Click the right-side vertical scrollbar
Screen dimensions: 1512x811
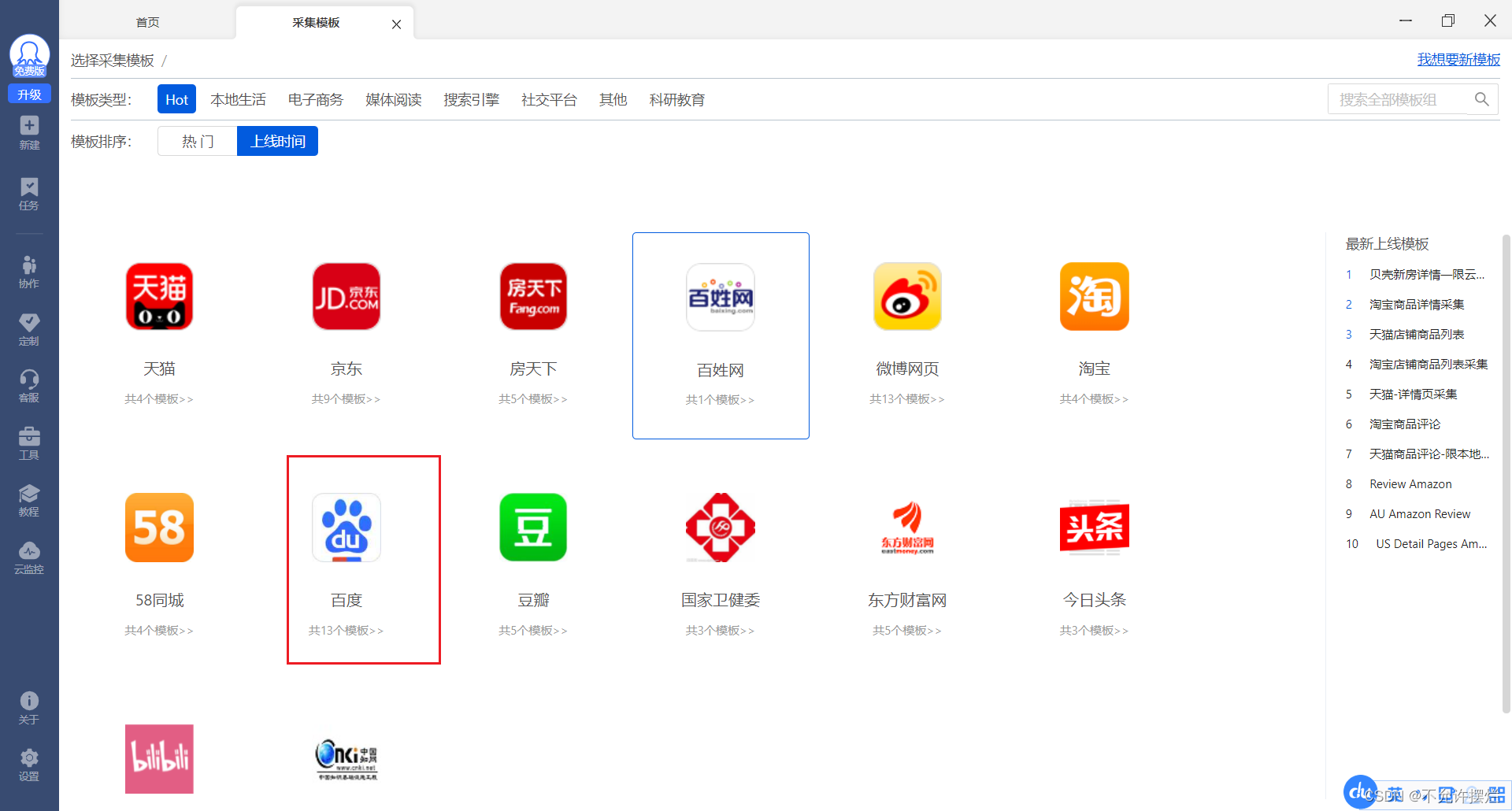click(1506, 472)
